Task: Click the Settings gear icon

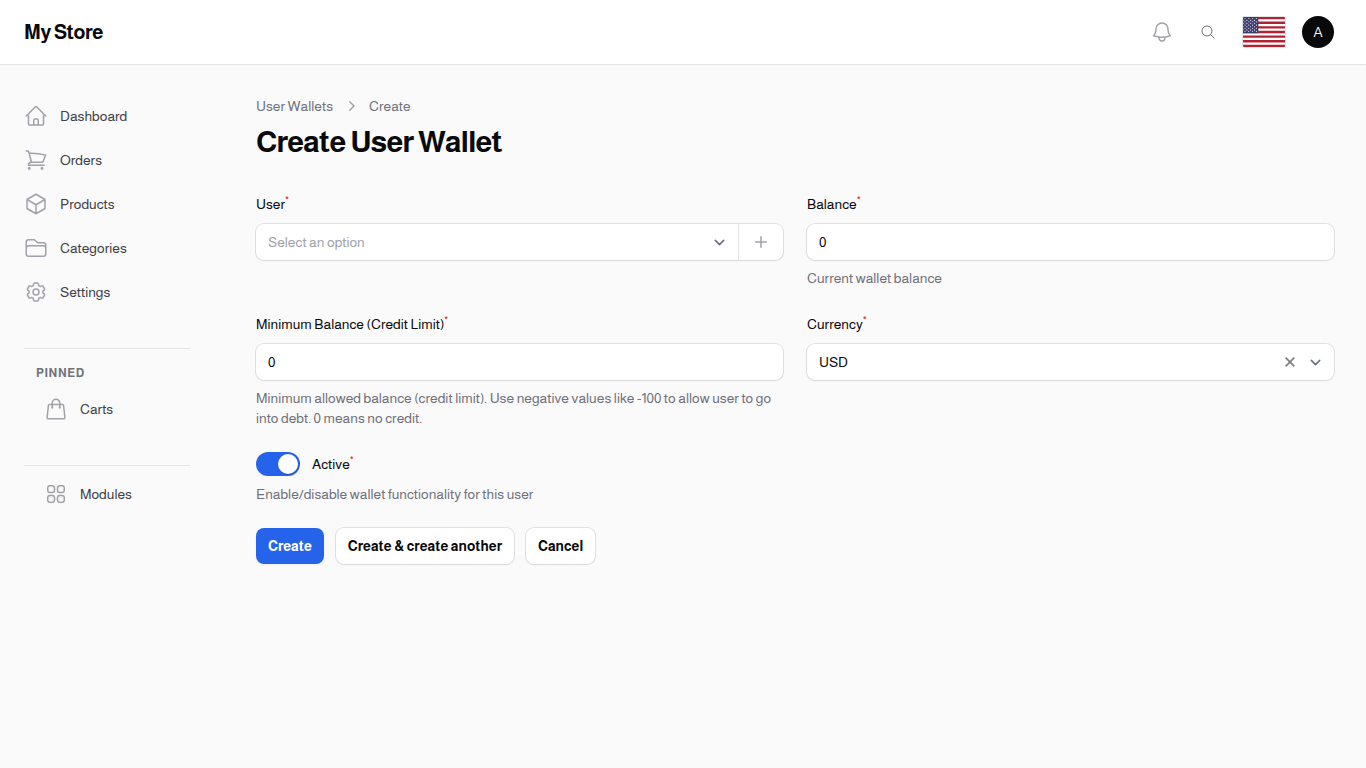Action: 36,292
